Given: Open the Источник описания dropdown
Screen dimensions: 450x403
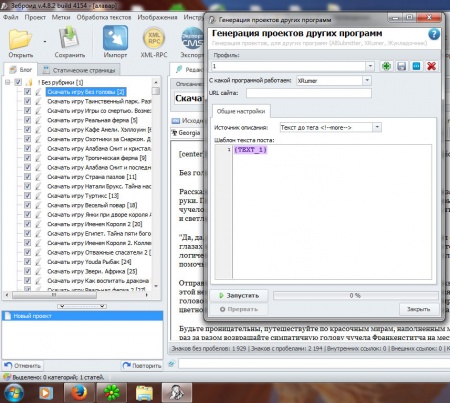Looking at the screenshot, I should pos(377,127).
